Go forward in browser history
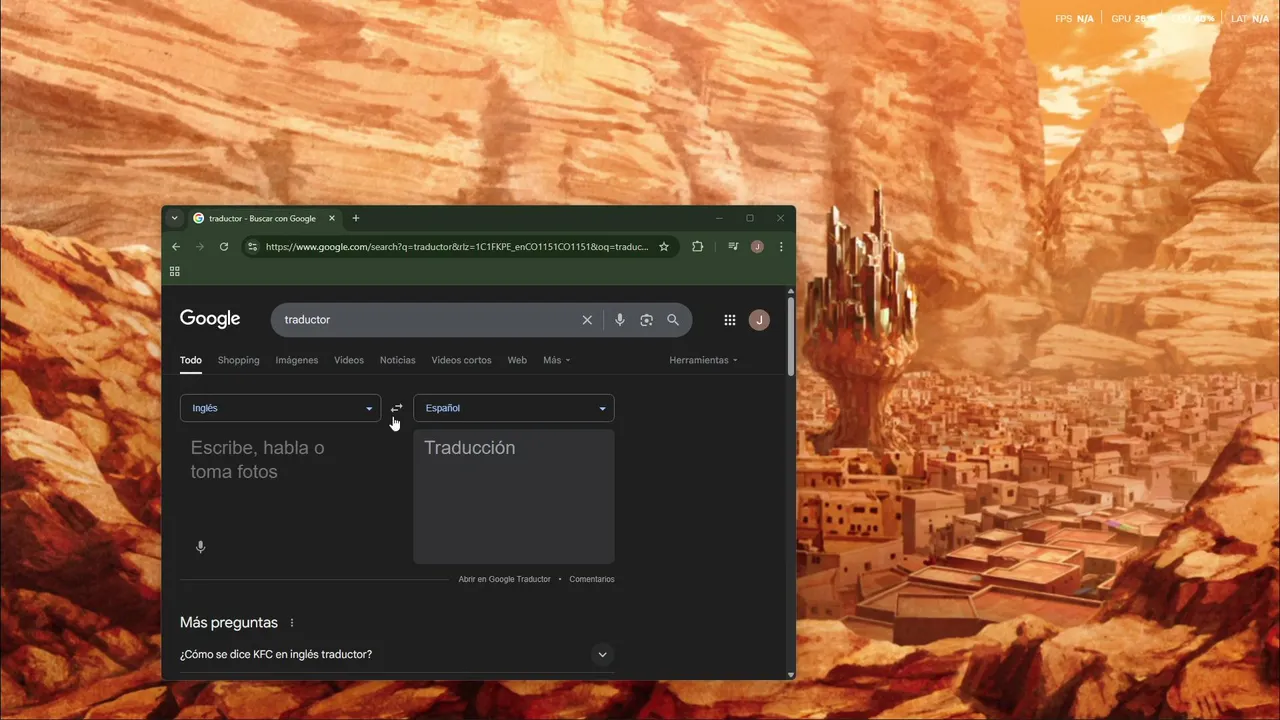Image resolution: width=1280 pixels, height=720 pixels. click(200, 247)
